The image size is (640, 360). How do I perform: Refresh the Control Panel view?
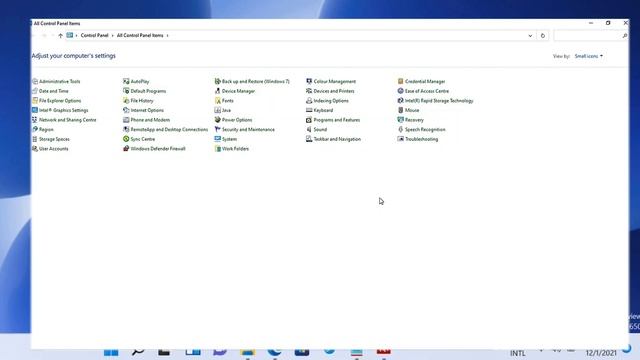point(543,36)
